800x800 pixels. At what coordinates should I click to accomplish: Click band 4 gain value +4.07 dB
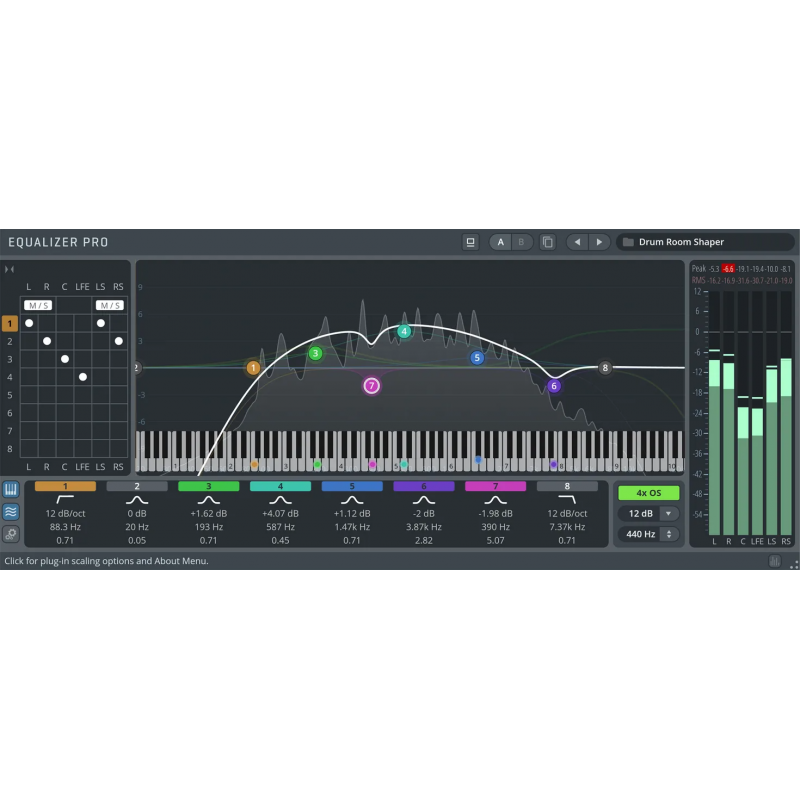(280, 513)
